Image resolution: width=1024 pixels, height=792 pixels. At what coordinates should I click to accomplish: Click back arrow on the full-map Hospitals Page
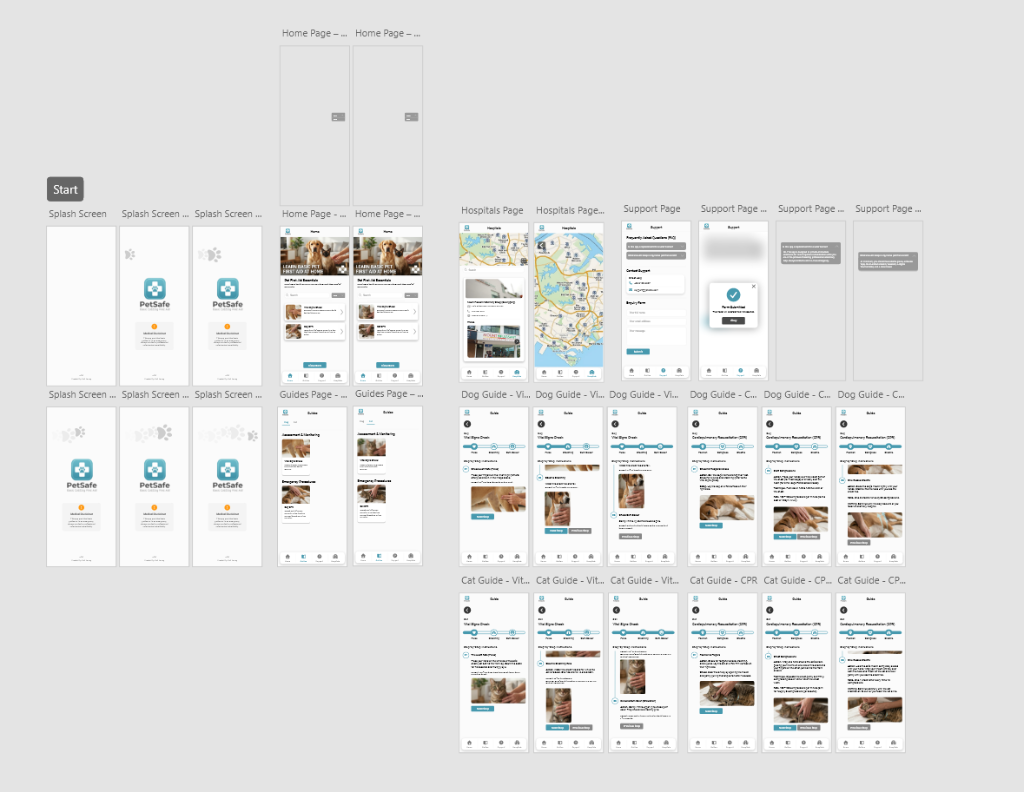pyautogui.click(x=541, y=246)
